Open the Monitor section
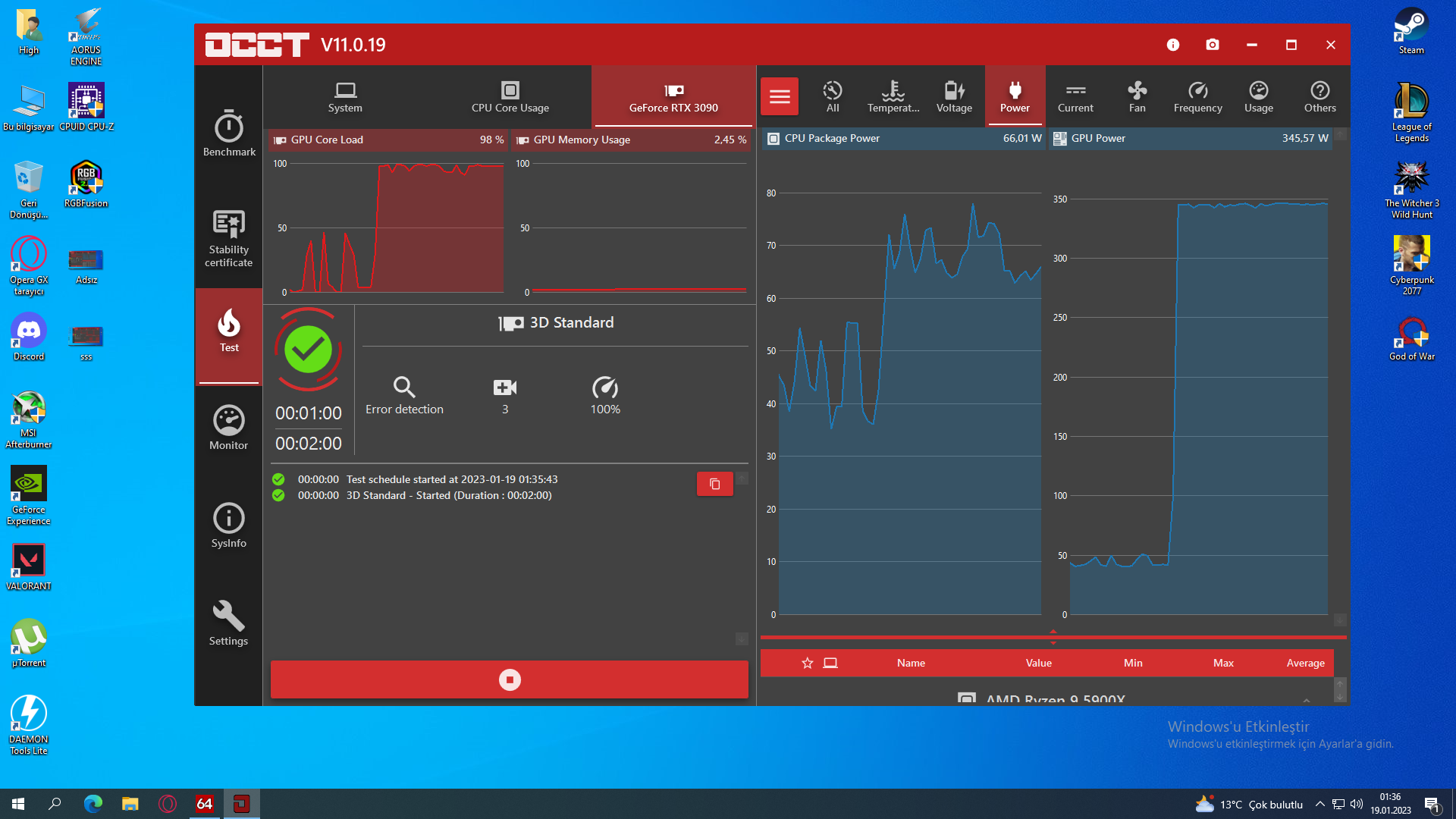 click(228, 428)
